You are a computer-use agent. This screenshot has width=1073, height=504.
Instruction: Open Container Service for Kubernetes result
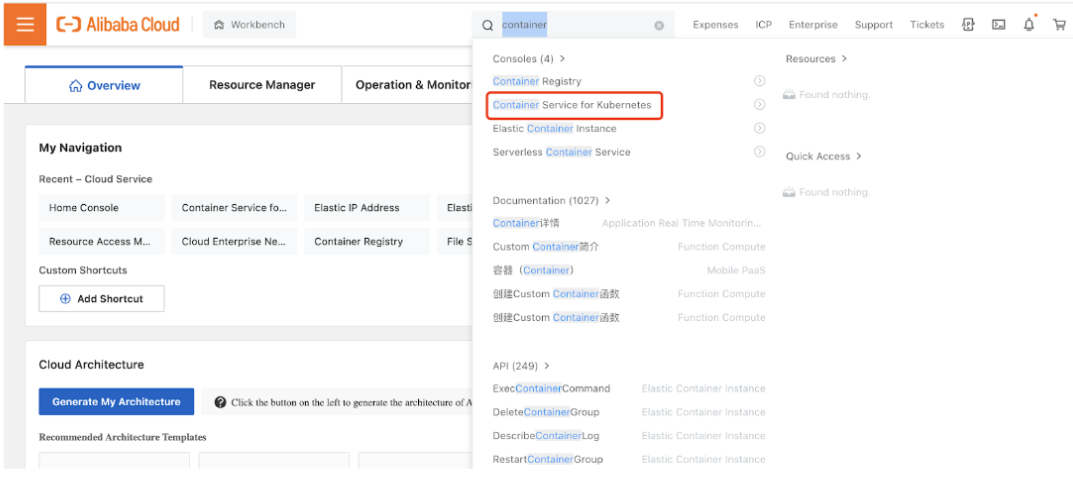(572, 105)
